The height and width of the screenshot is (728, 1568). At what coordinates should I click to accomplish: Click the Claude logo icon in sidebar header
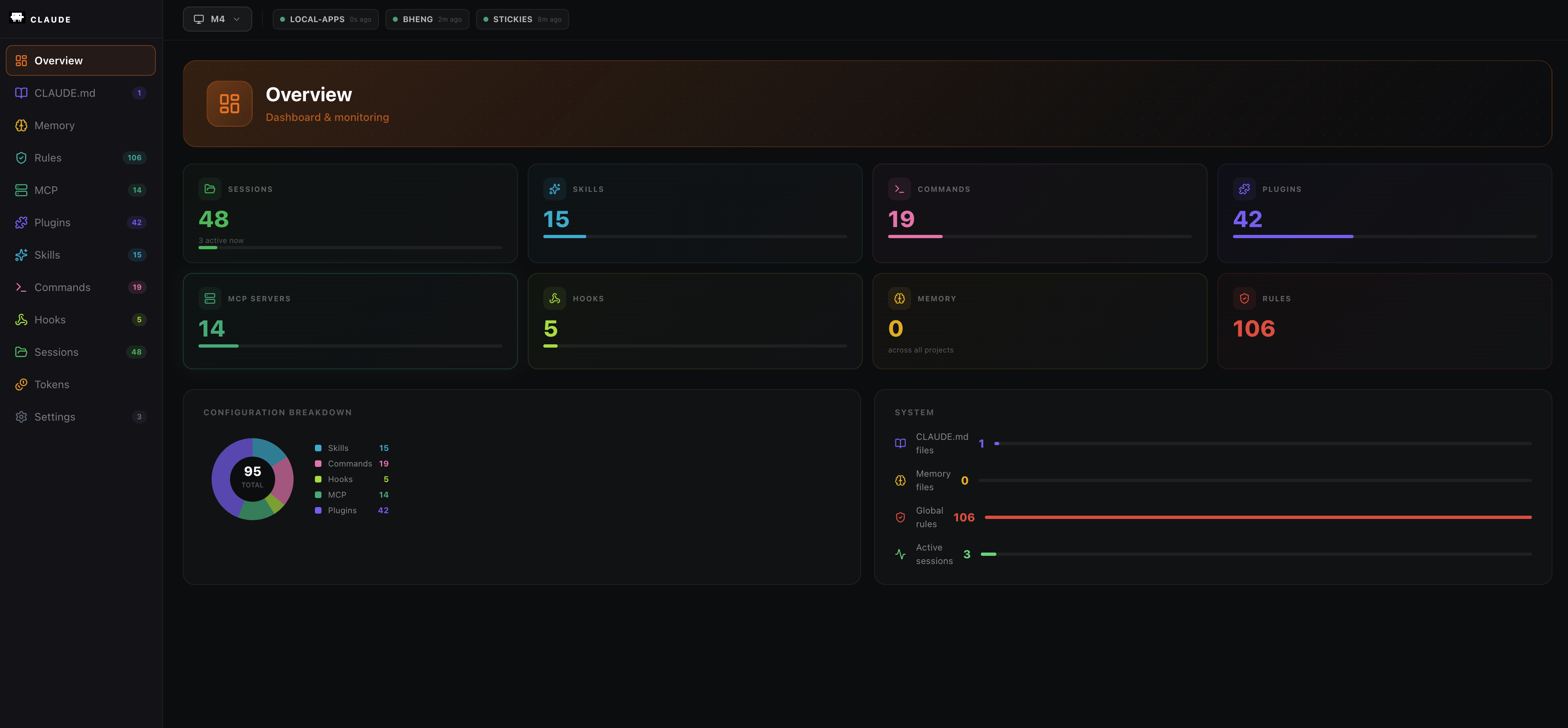(17, 18)
